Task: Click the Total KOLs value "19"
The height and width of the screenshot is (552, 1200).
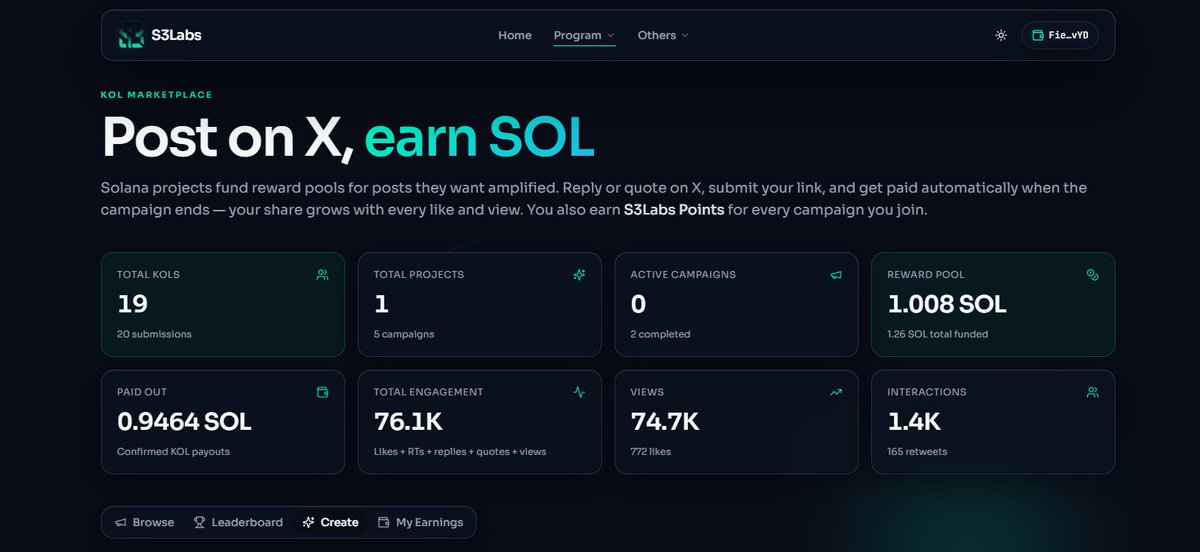Action: tap(133, 304)
